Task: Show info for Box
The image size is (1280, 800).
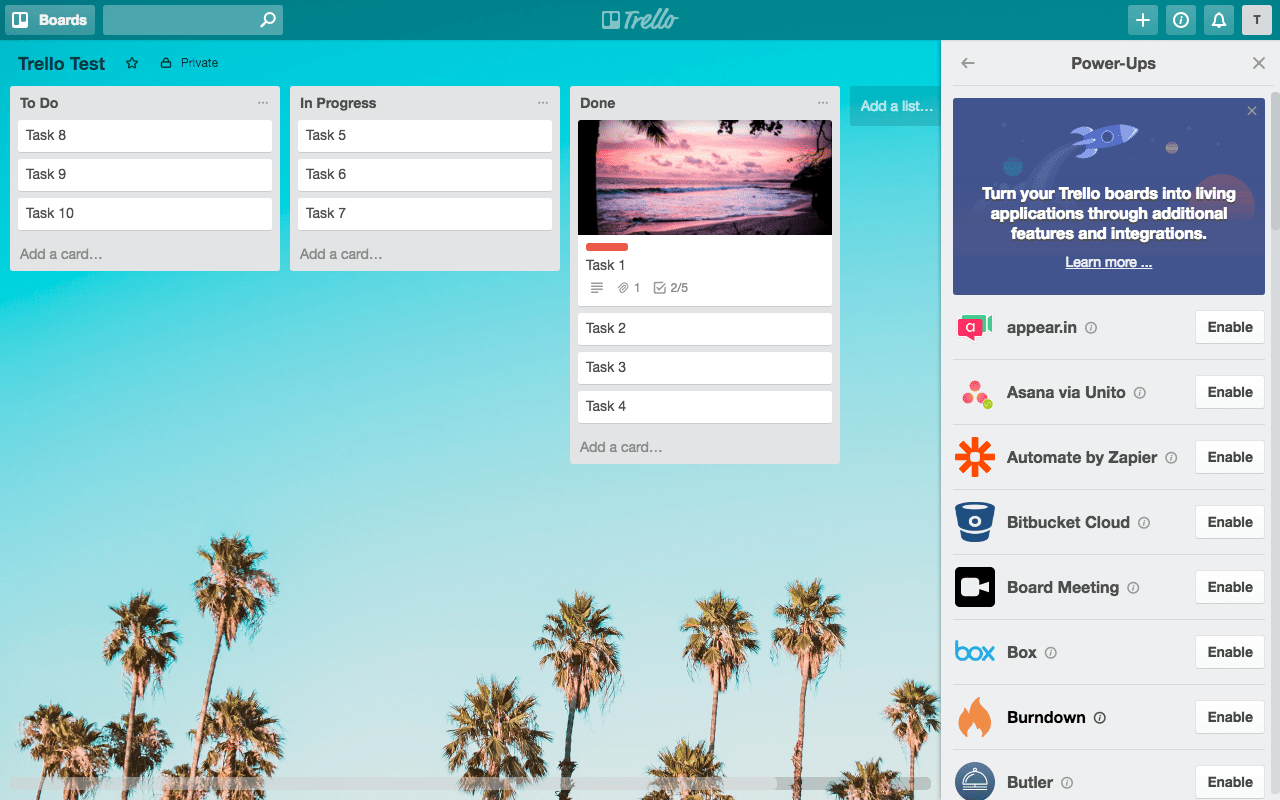Action: [1051, 653]
